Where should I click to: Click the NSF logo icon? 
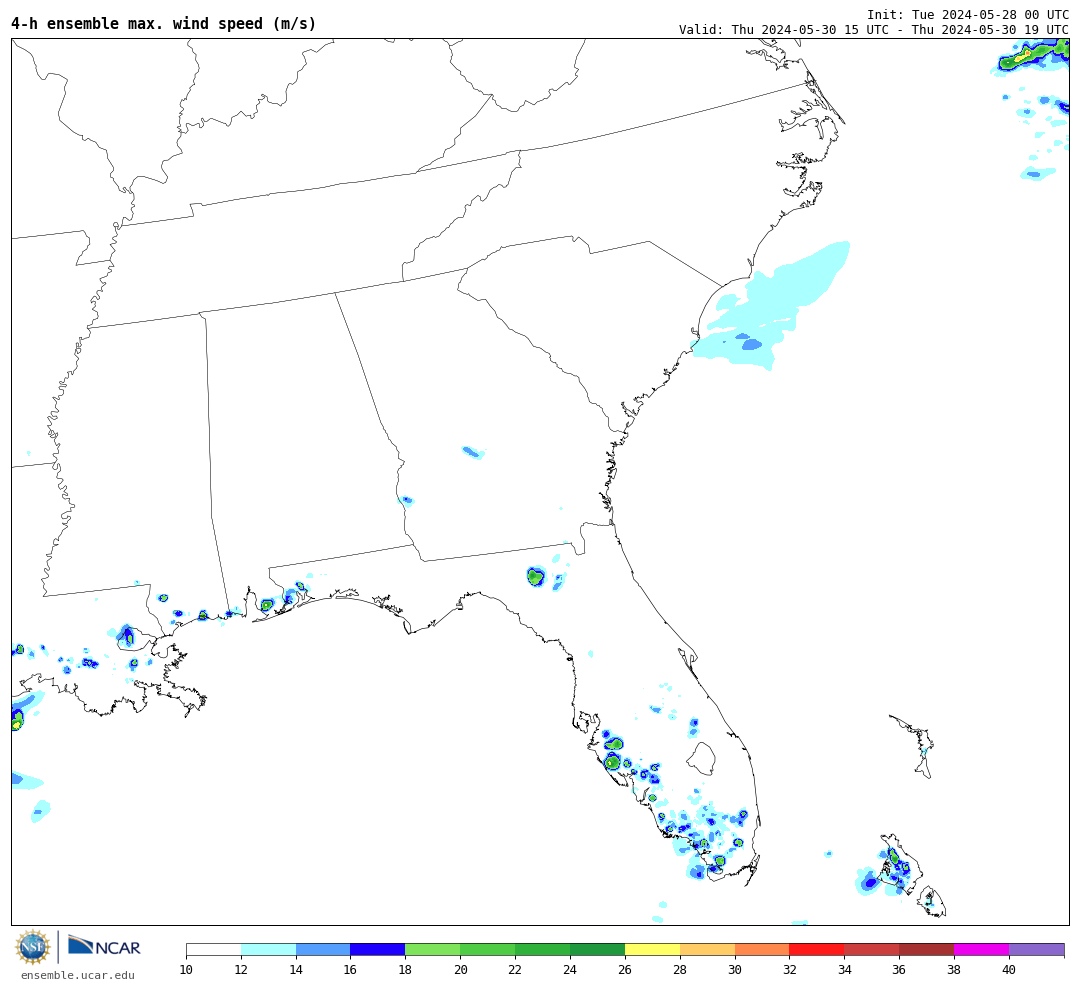tap(32, 947)
